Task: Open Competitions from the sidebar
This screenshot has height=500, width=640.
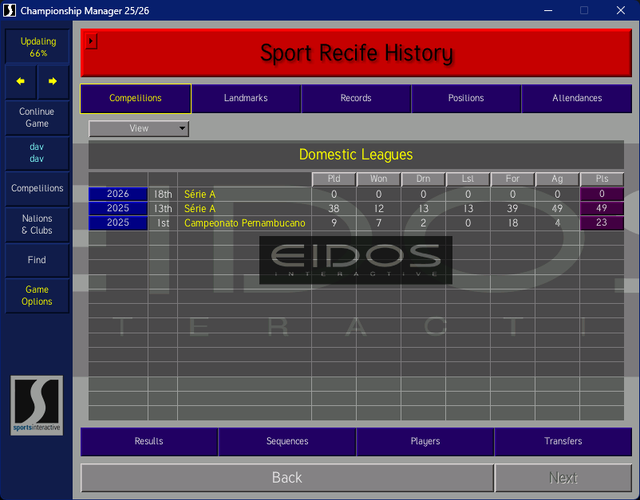Action: [x=37, y=188]
